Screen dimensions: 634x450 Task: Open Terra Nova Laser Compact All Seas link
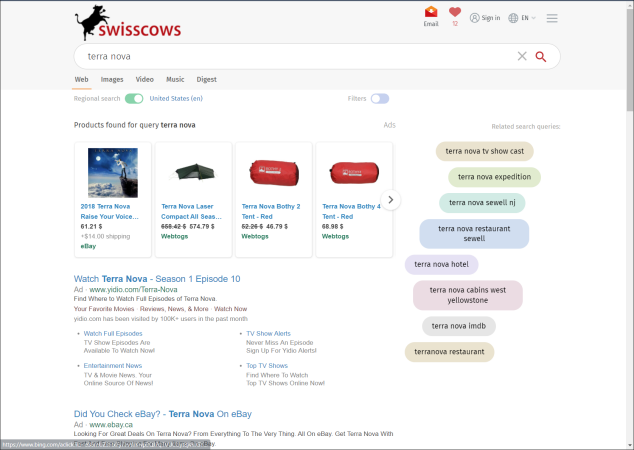click(x=191, y=211)
